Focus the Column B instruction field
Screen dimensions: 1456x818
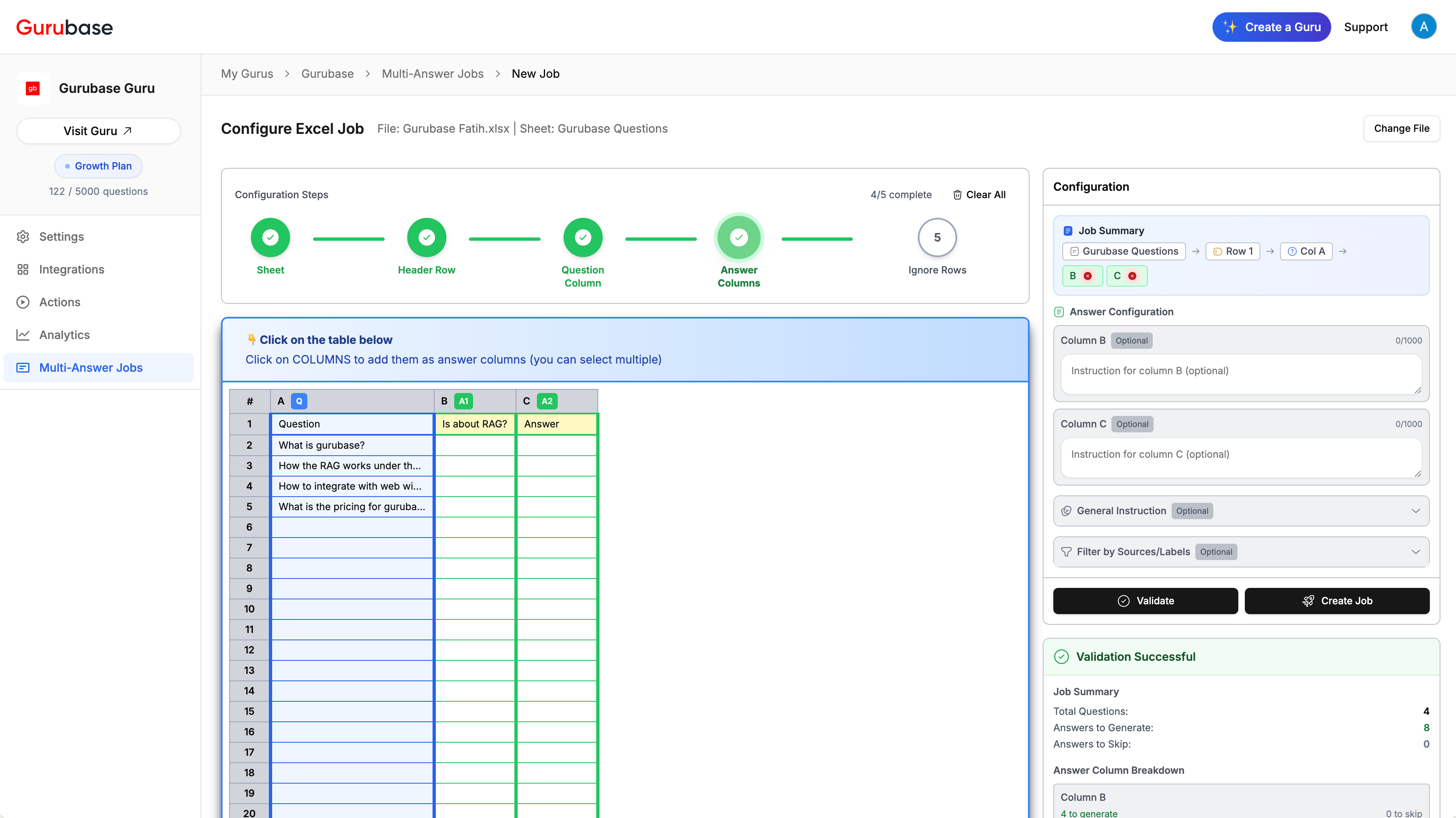point(1241,373)
